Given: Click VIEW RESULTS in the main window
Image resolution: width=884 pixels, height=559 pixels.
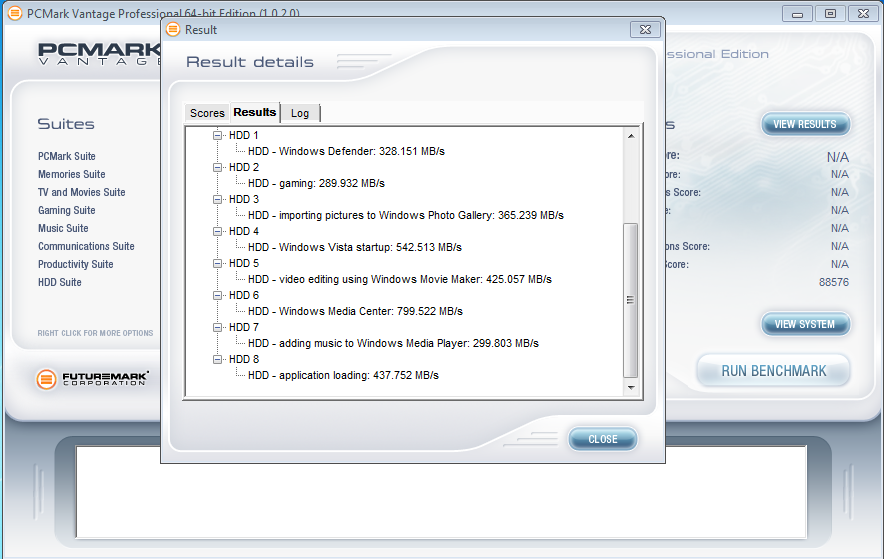Looking at the screenshot, I should click(805, 124).
